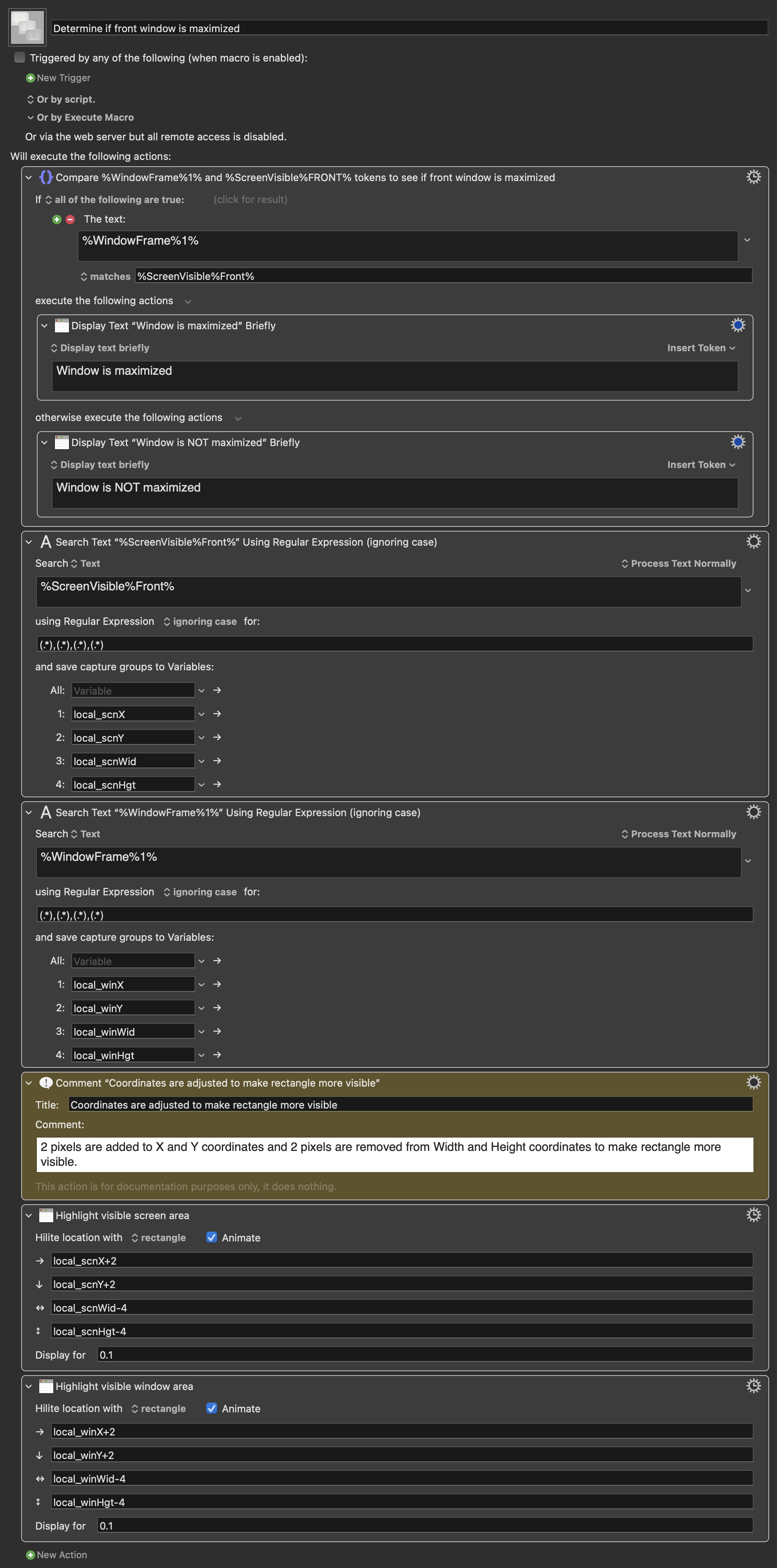
Task: Open gear menu of "Window is maximized" action
Action: [x=737, y=325]
